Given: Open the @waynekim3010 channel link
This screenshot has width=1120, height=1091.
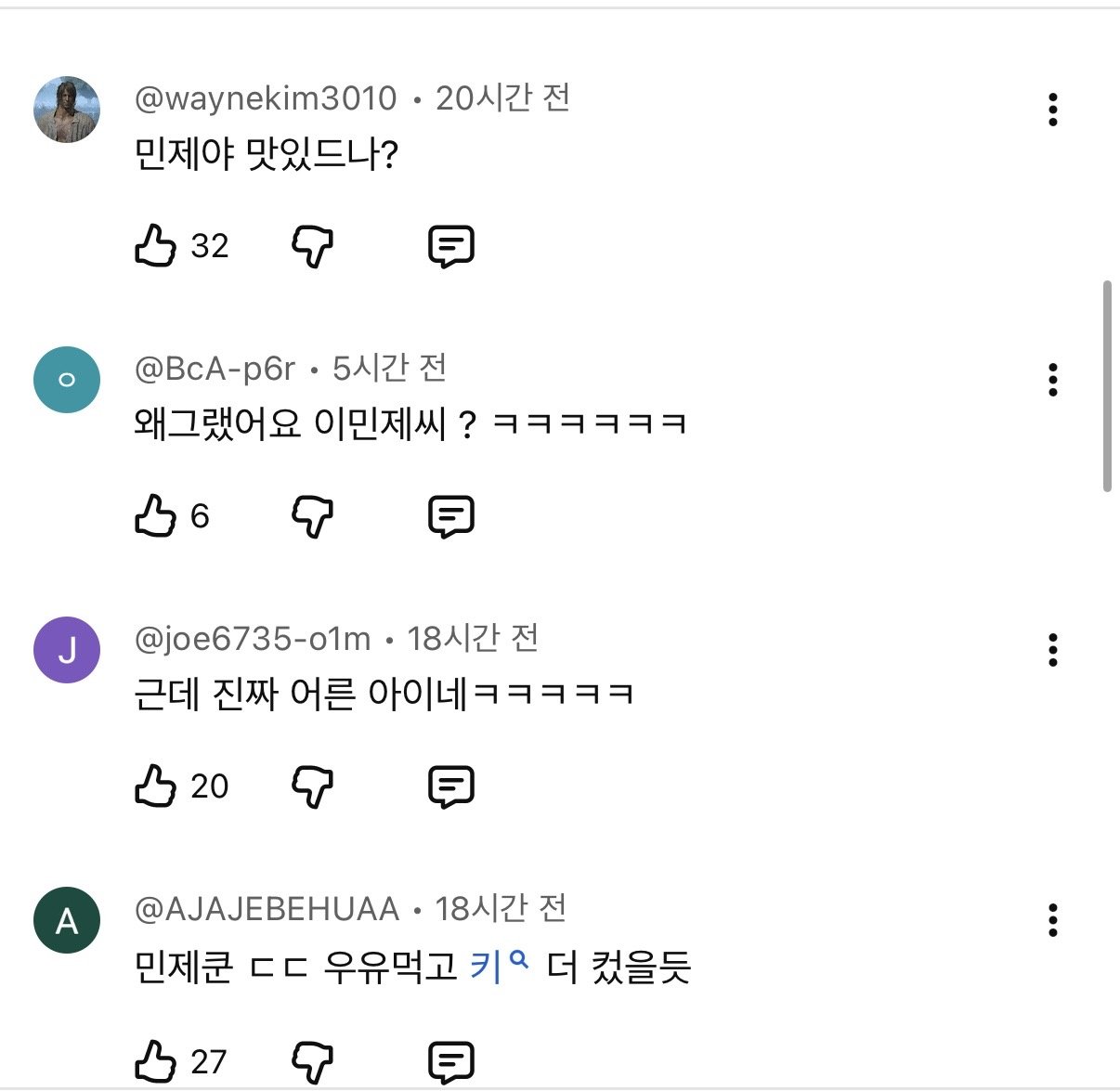Looking at the screenshot, I should pos(266,98).
